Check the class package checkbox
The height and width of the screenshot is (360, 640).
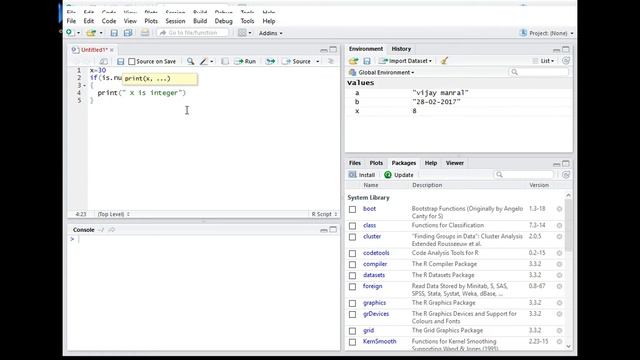pyautogui.click(x=352, y=226)
